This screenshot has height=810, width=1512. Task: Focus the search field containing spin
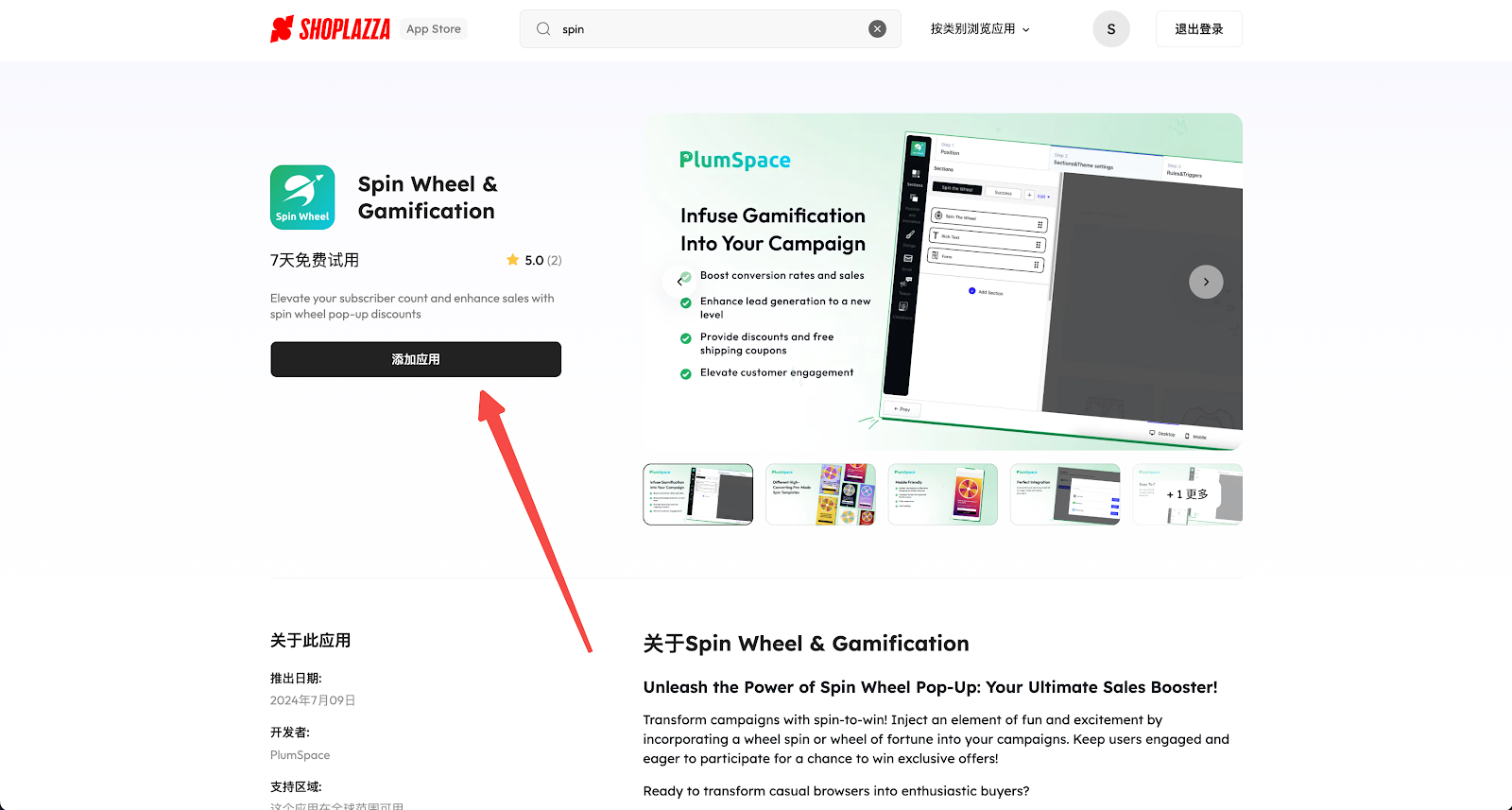710,29
